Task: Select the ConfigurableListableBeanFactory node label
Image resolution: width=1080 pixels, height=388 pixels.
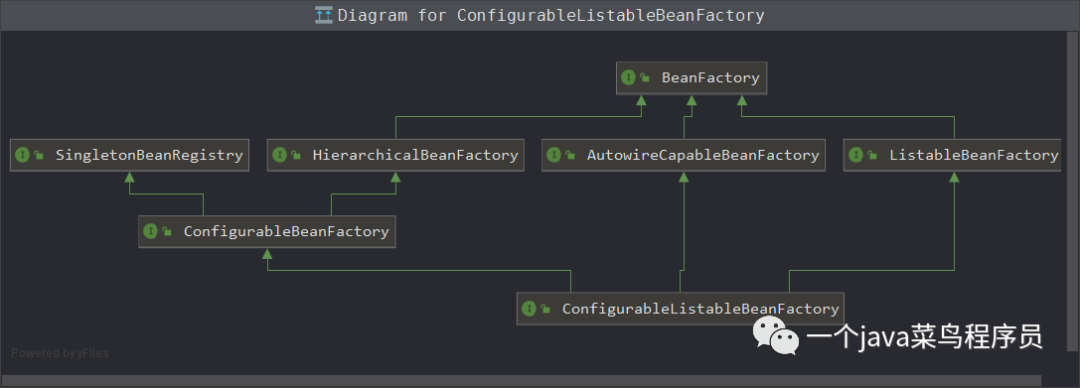Action: coord(700,309)
